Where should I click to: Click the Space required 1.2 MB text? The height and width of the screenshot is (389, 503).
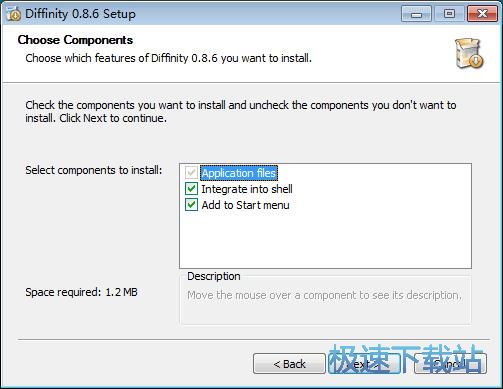point(81,292)
